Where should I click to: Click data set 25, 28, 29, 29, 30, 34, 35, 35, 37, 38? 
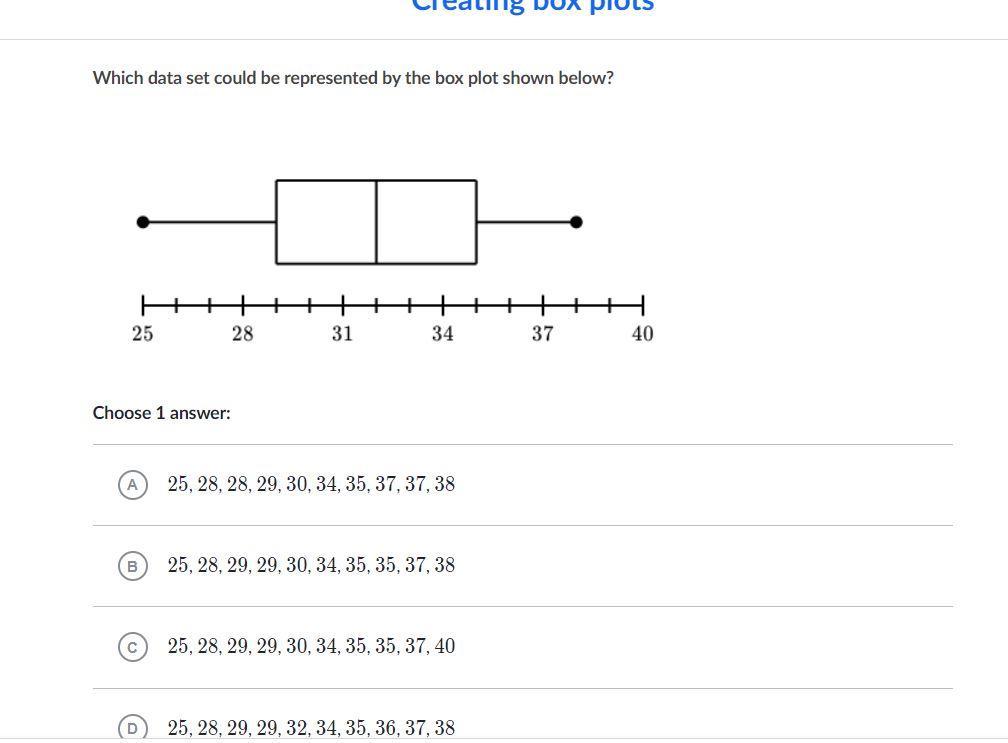(311, 565)
